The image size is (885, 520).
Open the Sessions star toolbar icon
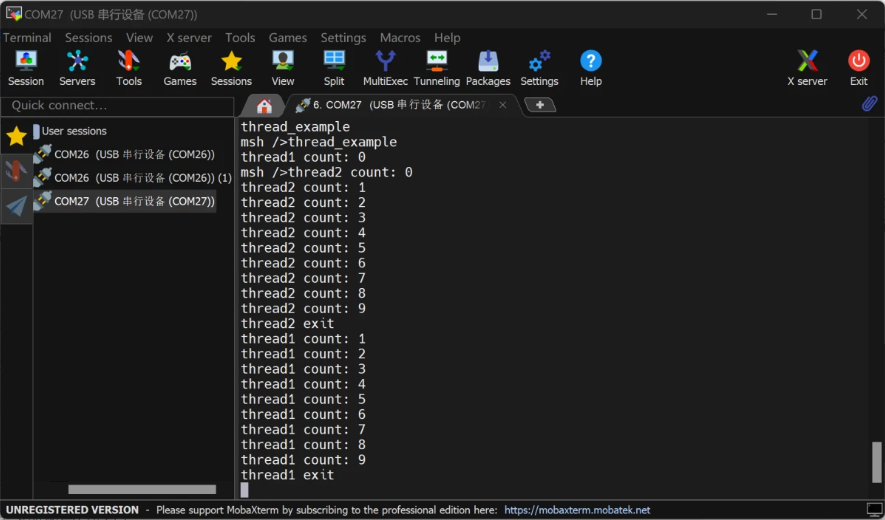(x=231, y=68)
